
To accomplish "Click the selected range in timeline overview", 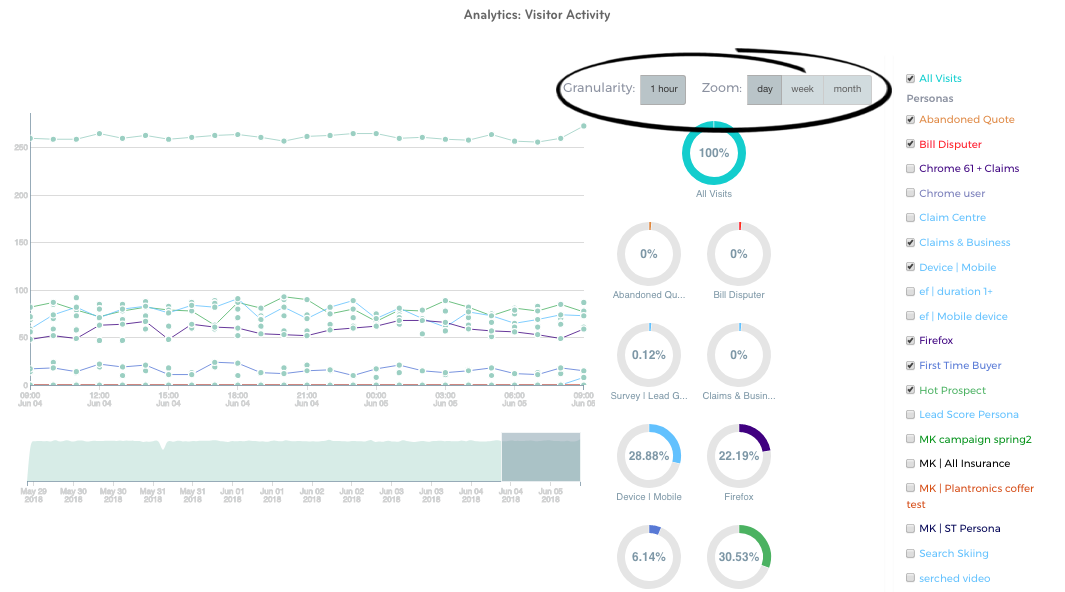I will pyautogui.click(x=540, y=458).
